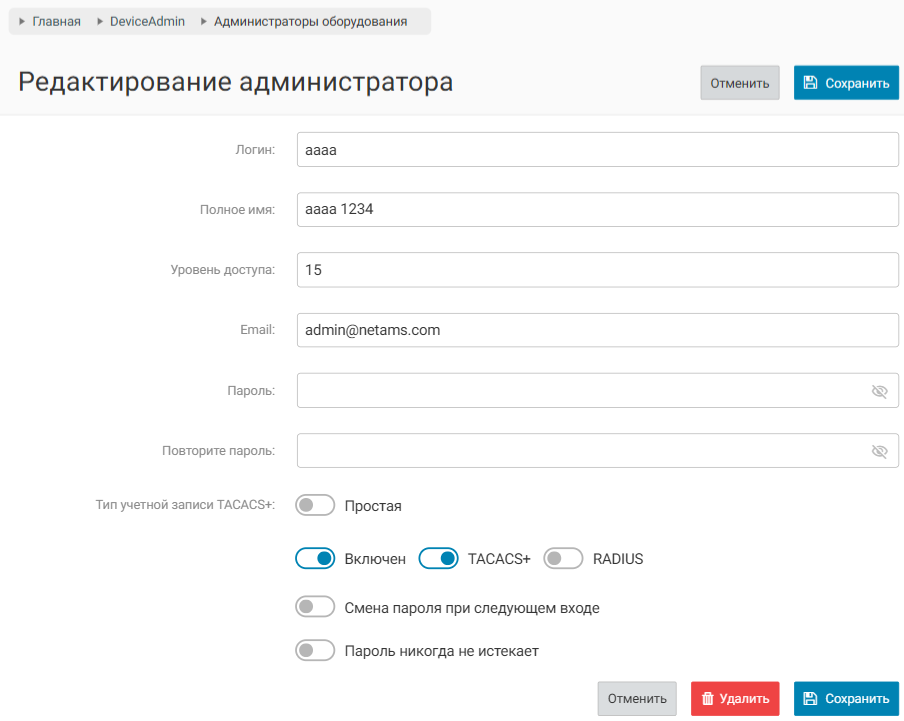This screenshot has height=721, width=904.
Task: Go to Главная breadcrumb
Action: 56,21
